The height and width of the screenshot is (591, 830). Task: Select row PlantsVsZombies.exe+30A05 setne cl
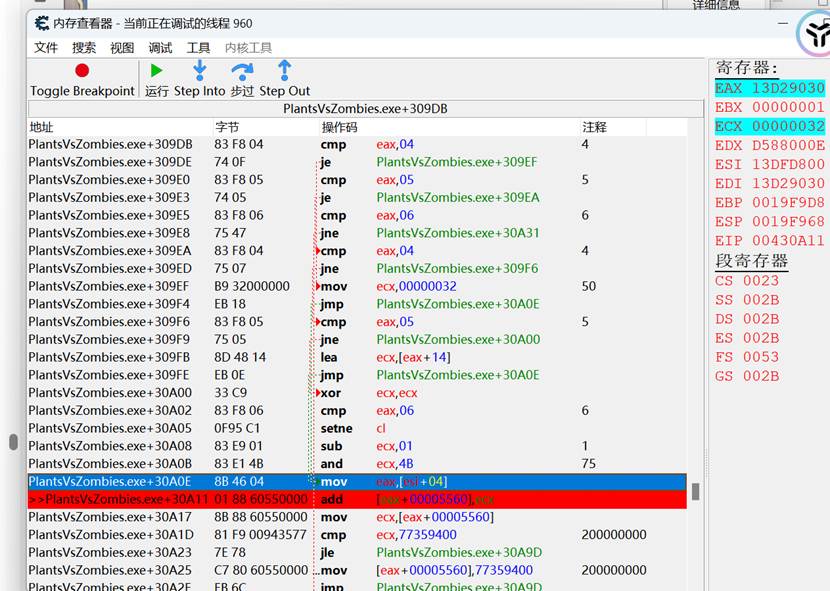click(x=357, y=428)
